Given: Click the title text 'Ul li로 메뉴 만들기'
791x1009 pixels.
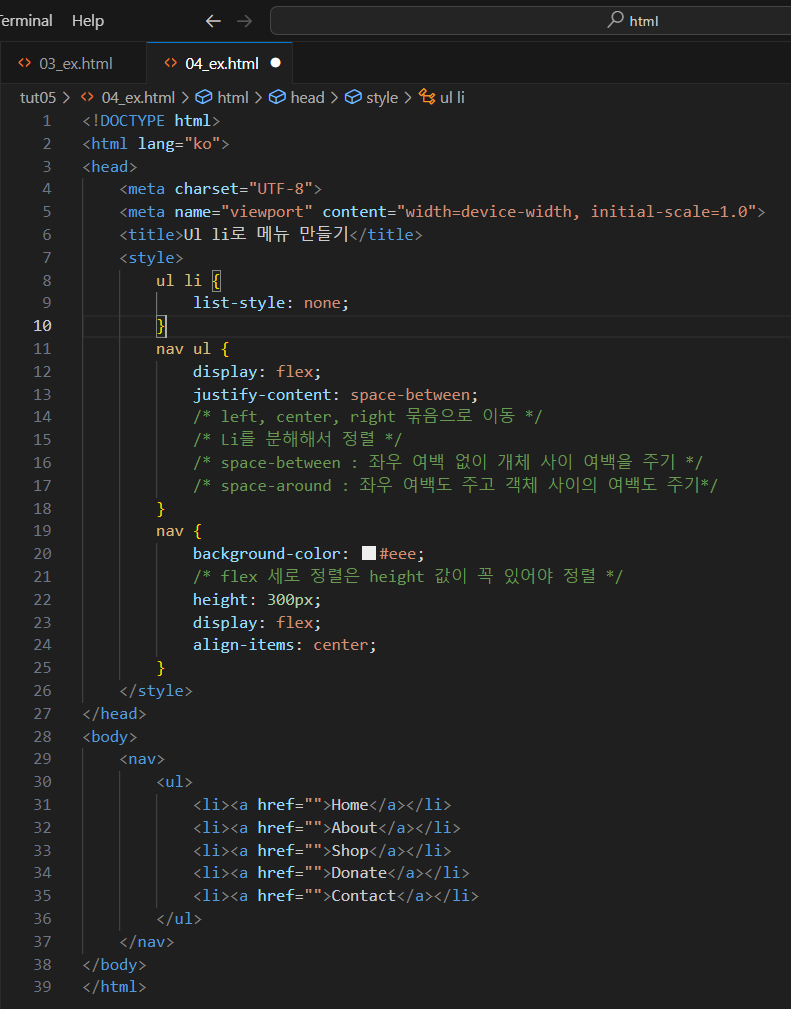Looking at the screenshot, I should (x=266, y=234).
